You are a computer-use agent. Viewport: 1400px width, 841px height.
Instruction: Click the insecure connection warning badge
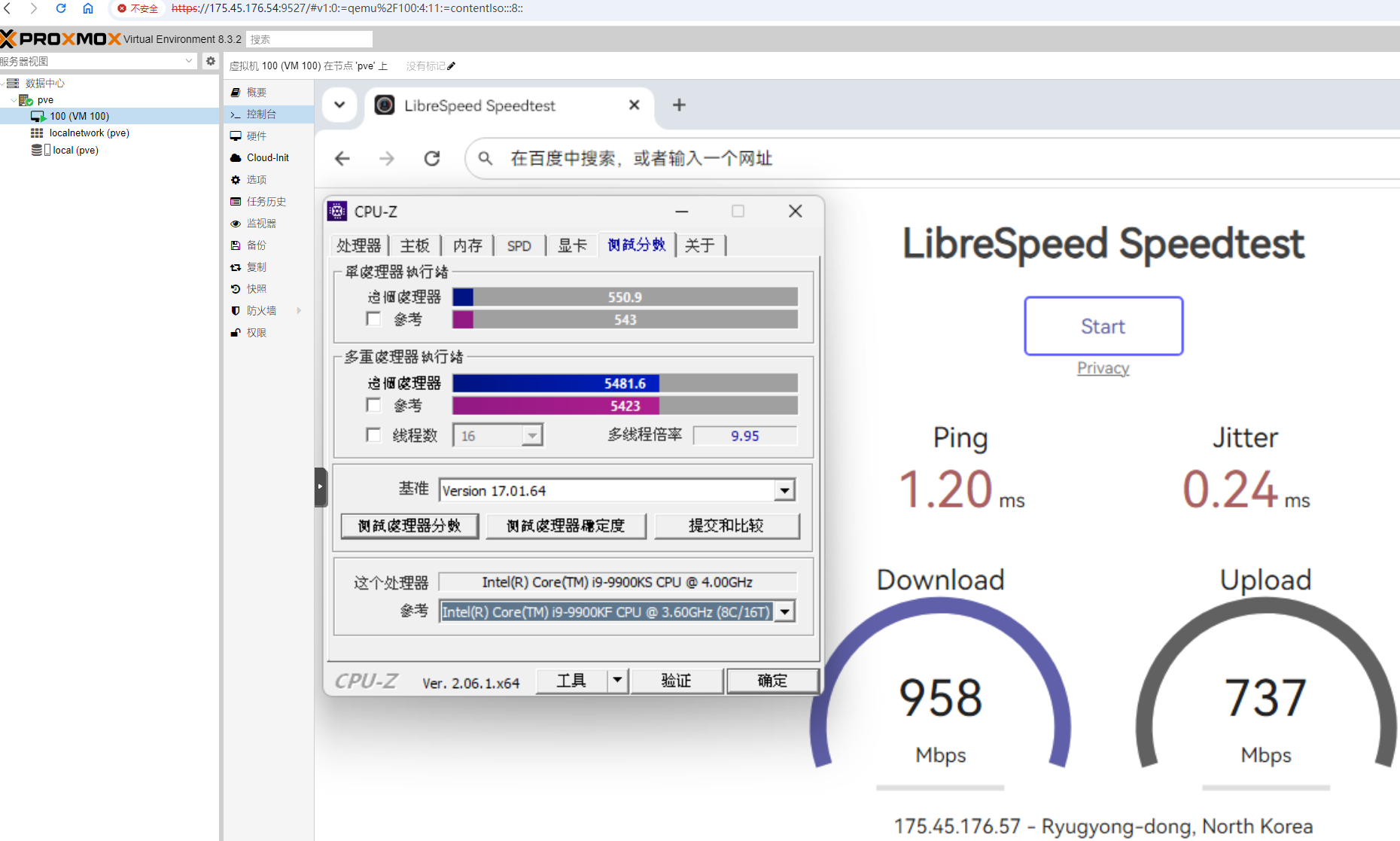[x=138, y=8]
